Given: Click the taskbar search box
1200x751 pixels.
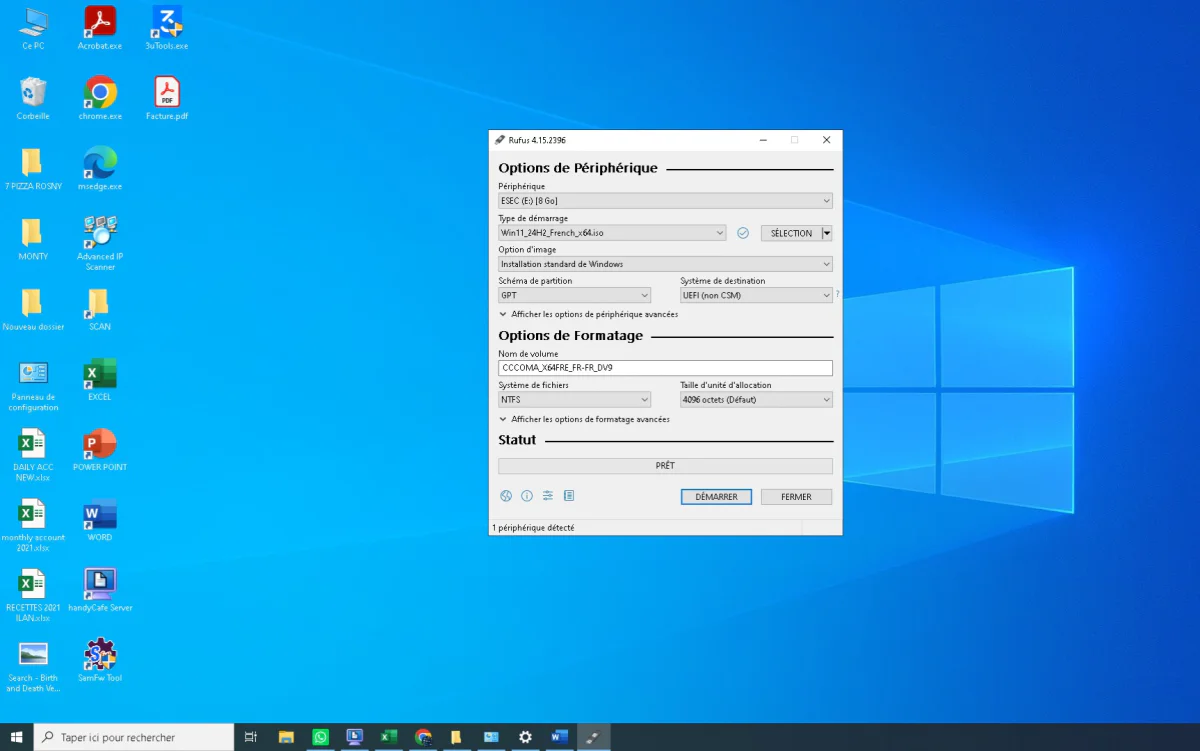Looking at the screenshot, I should tap(134, 737).
